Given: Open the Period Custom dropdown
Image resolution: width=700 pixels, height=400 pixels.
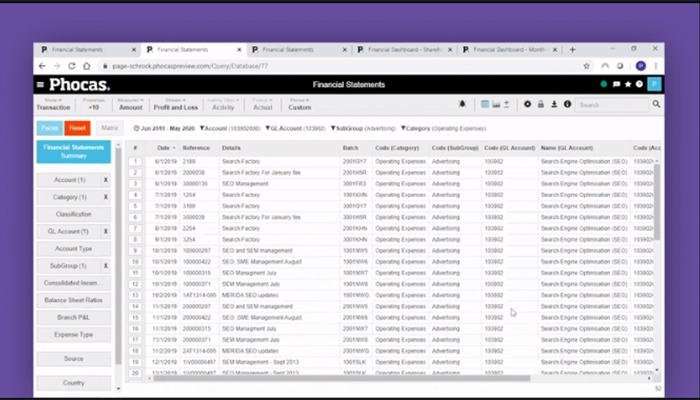Looking at the screenshot, I should click(300, 104).
